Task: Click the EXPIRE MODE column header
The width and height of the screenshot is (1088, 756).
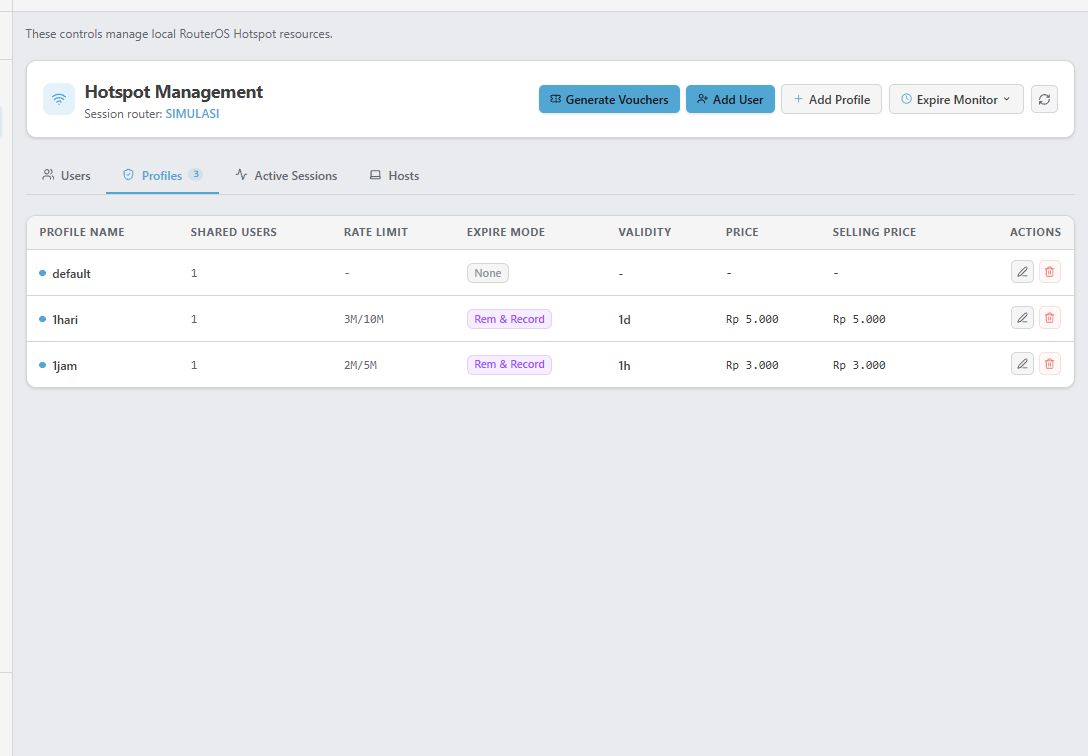Action: [506, 232]
